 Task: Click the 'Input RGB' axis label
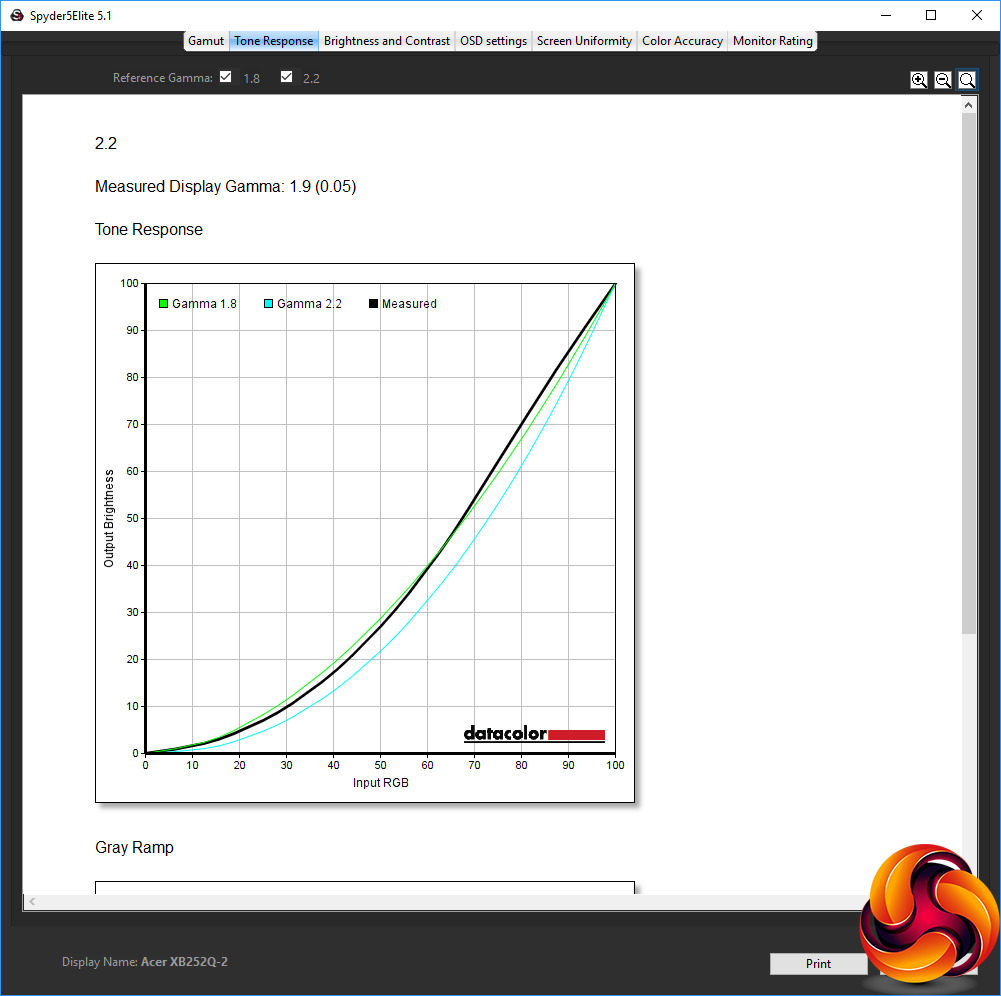[x=380, y=783]
